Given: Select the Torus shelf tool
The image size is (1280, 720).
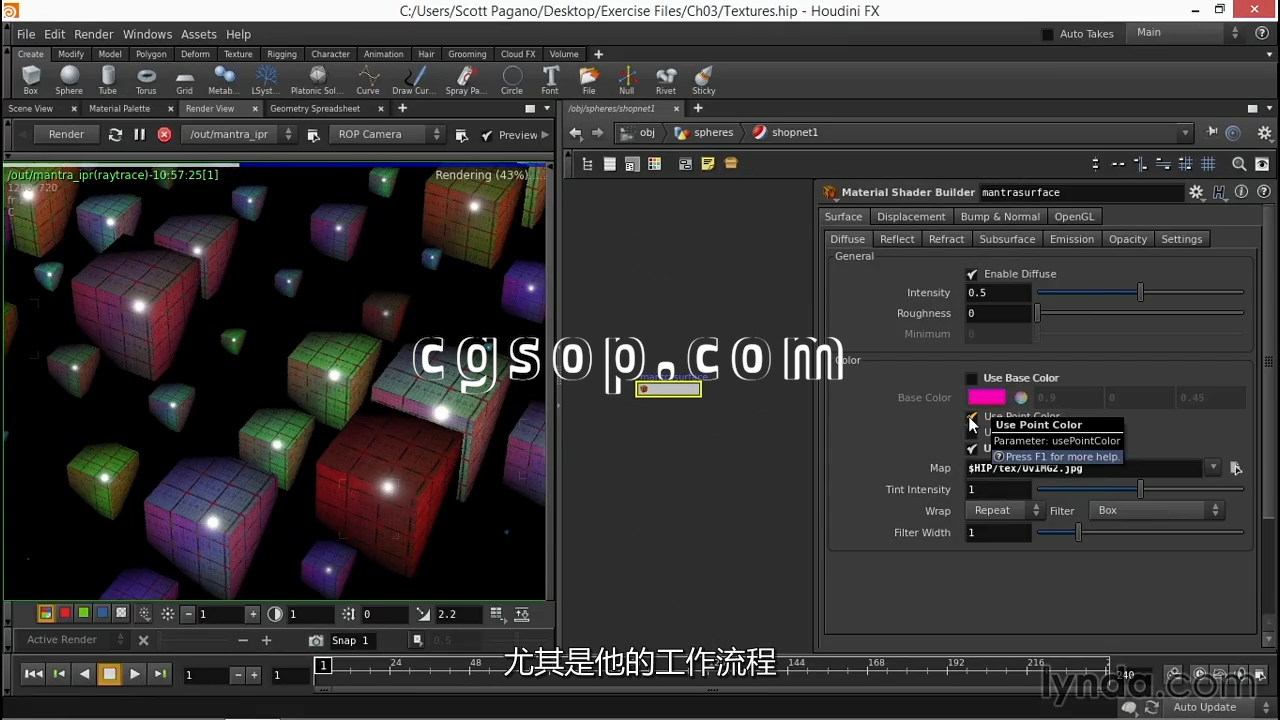Looking at the screenshot, I should coord(146,79).
